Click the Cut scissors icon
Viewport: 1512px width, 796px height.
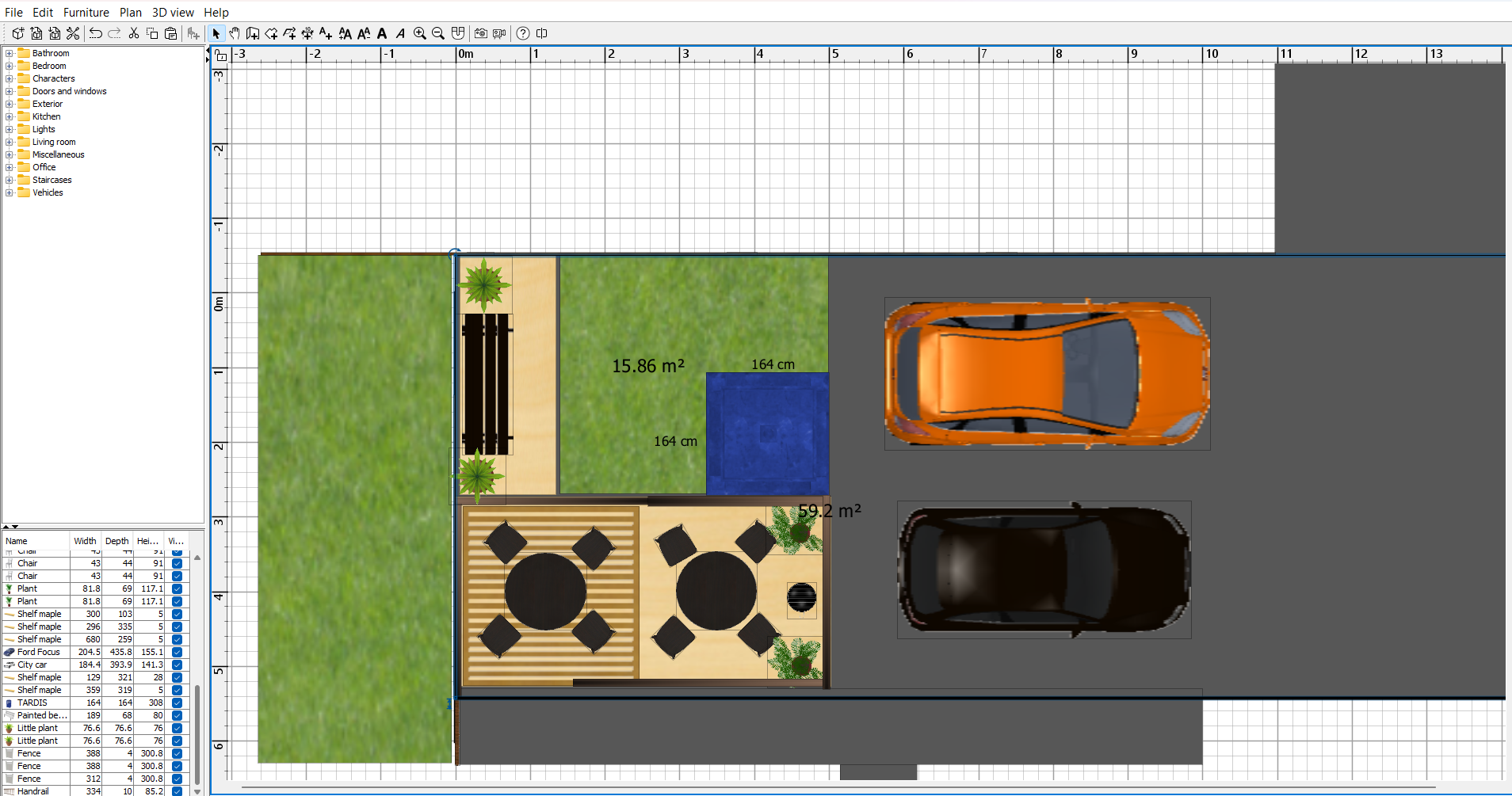tap(134, 33)
